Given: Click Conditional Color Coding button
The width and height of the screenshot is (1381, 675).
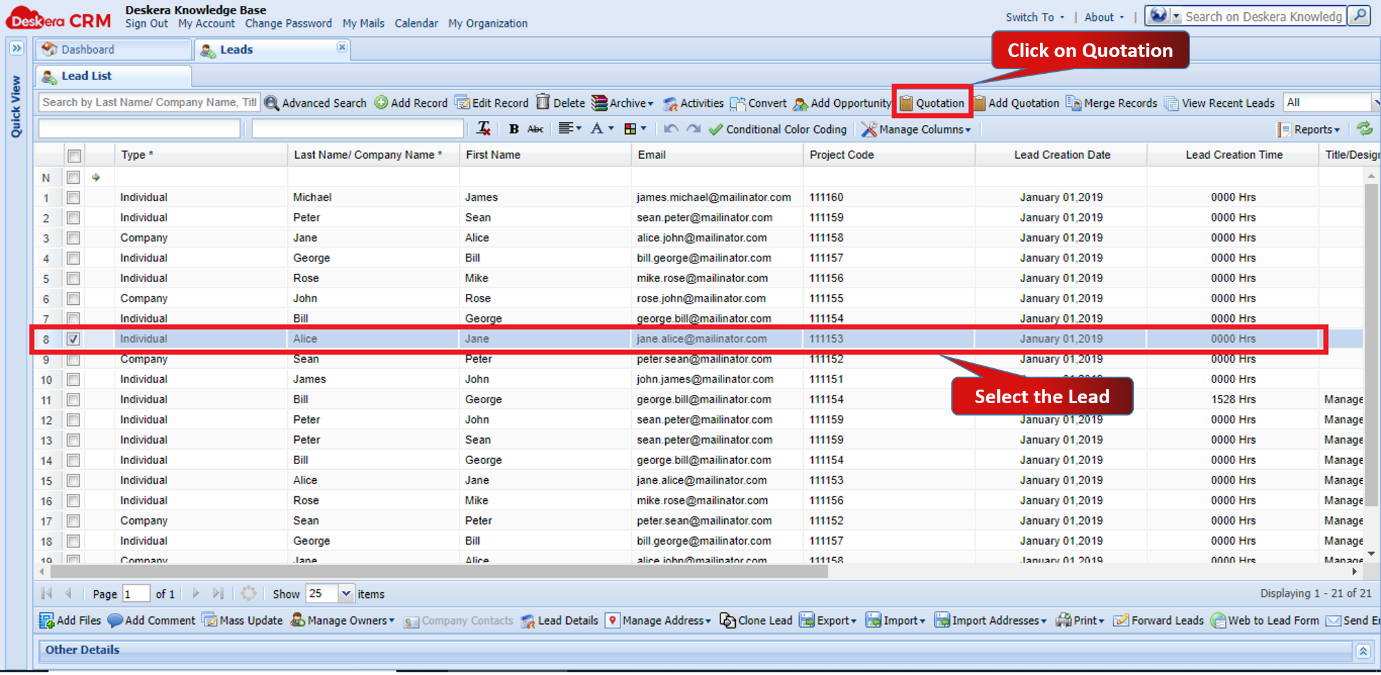Looking at the screenshot, I should 777,129.
